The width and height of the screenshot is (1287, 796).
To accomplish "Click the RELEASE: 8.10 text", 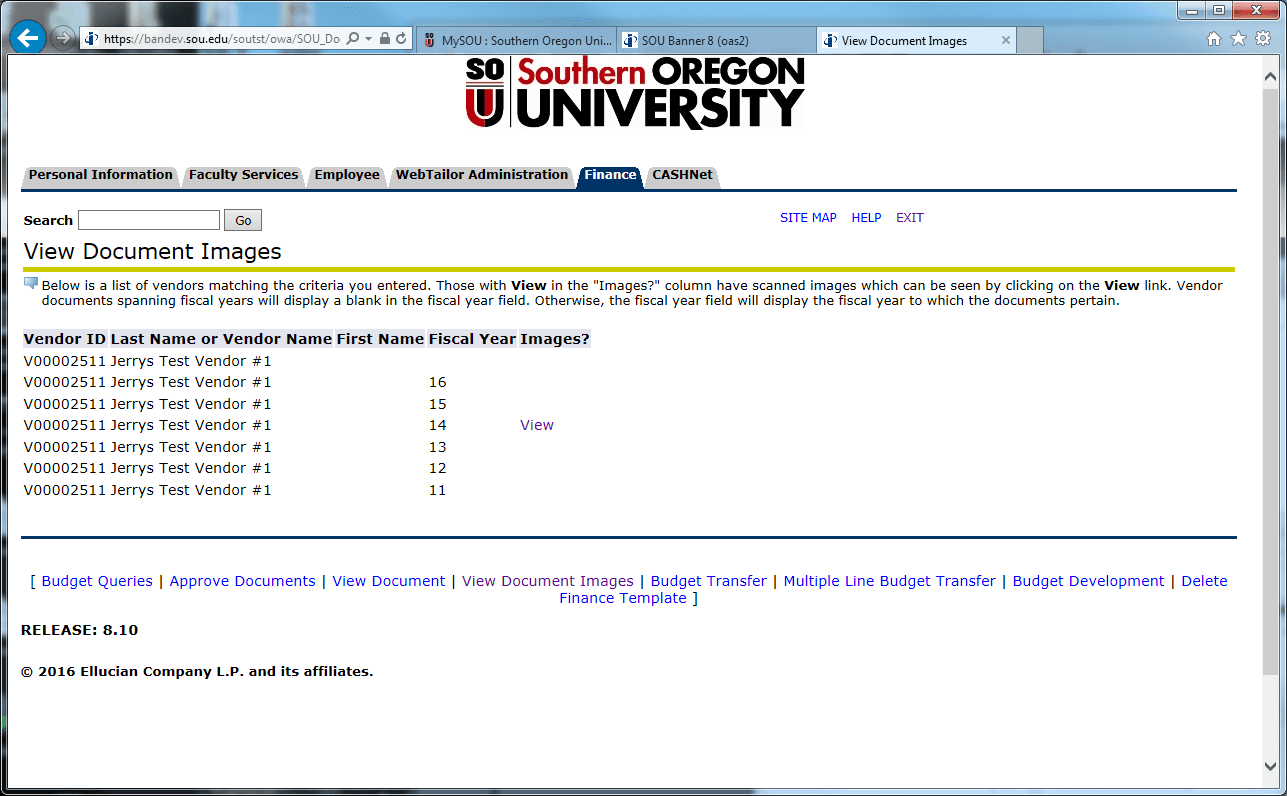I will point(80,630).
